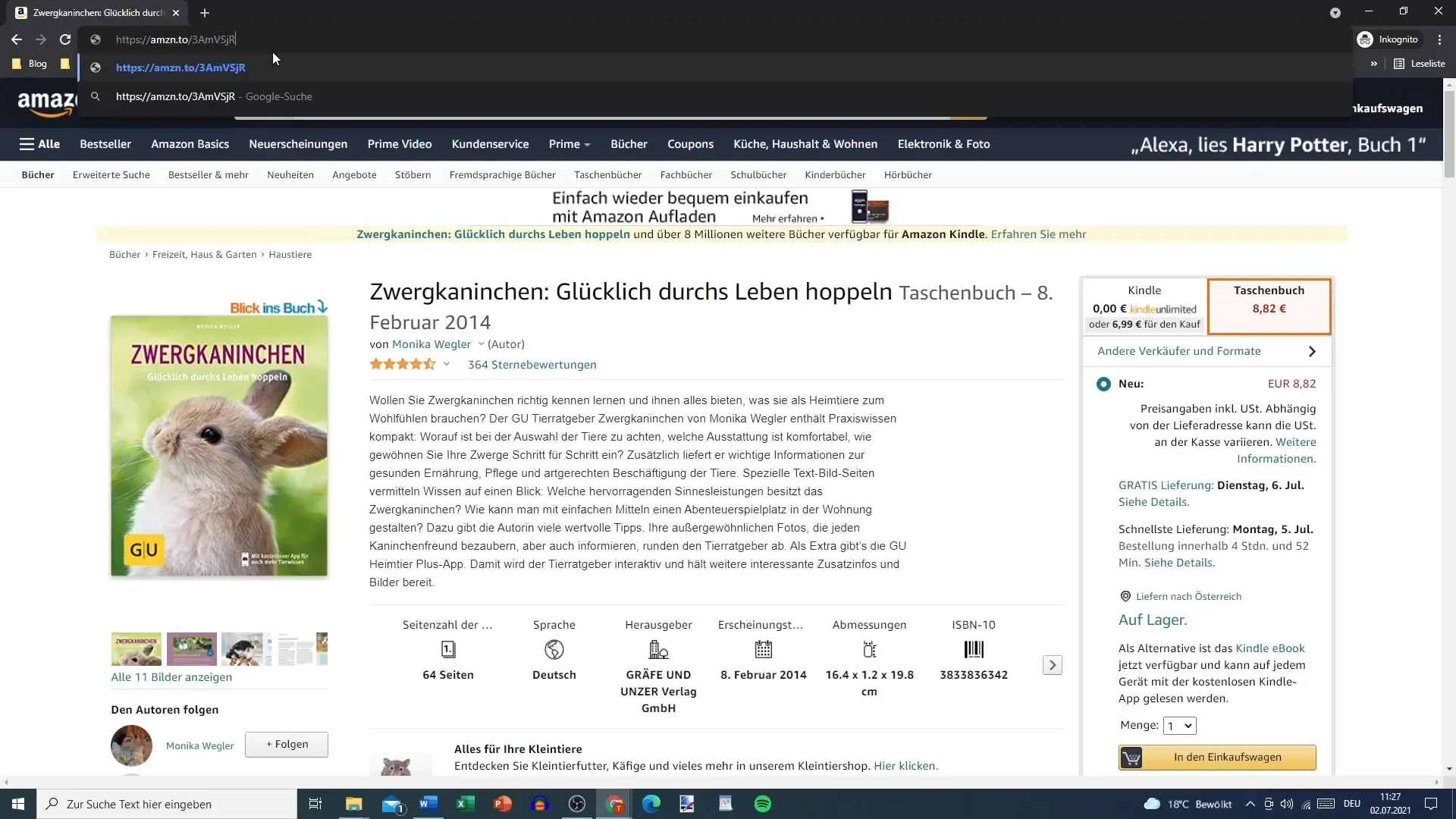Click the Sprache globe icon
1456x819 pixels.
(554, 650)
